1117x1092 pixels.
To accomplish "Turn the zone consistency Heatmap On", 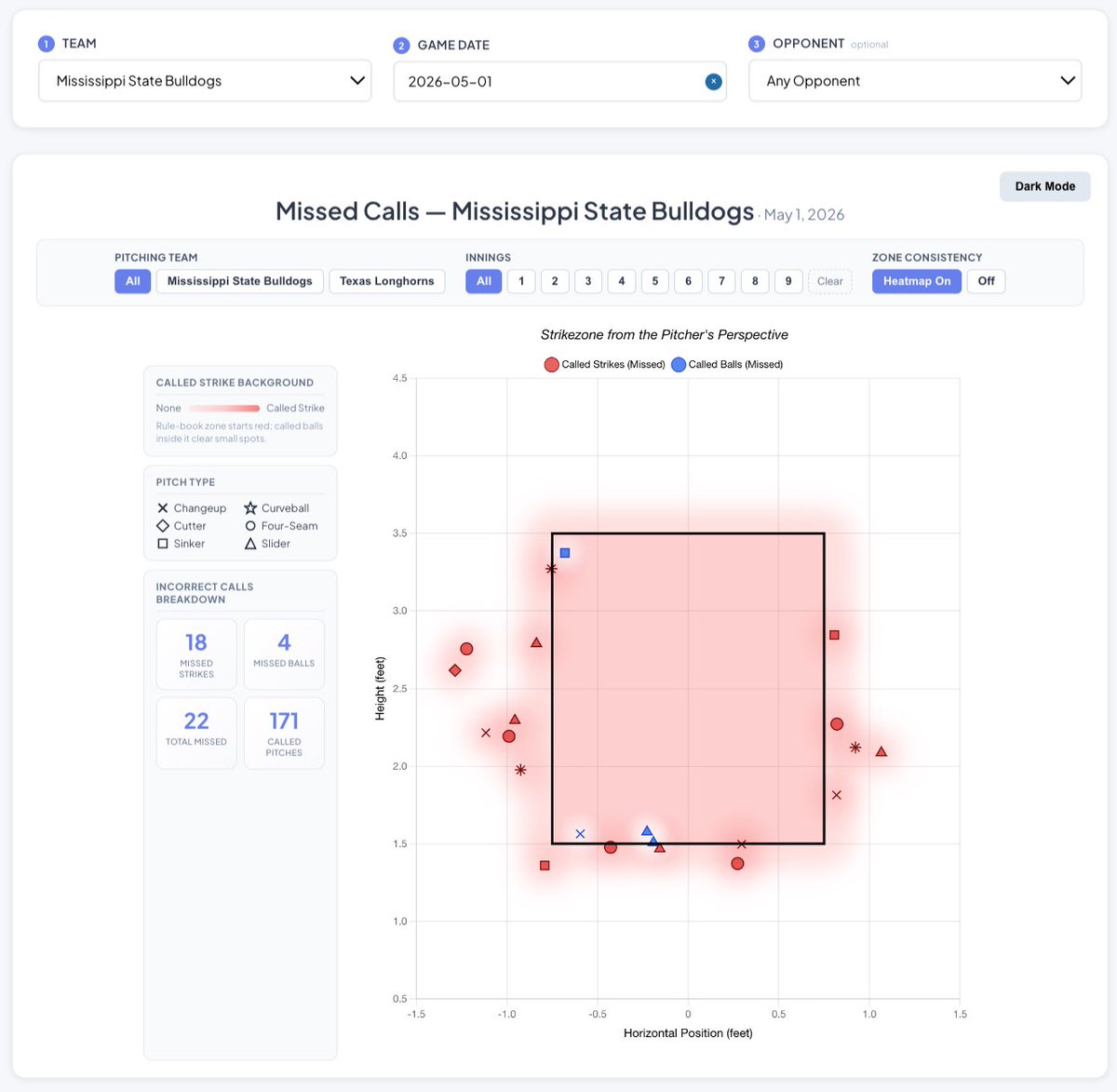I will point(917,281).
